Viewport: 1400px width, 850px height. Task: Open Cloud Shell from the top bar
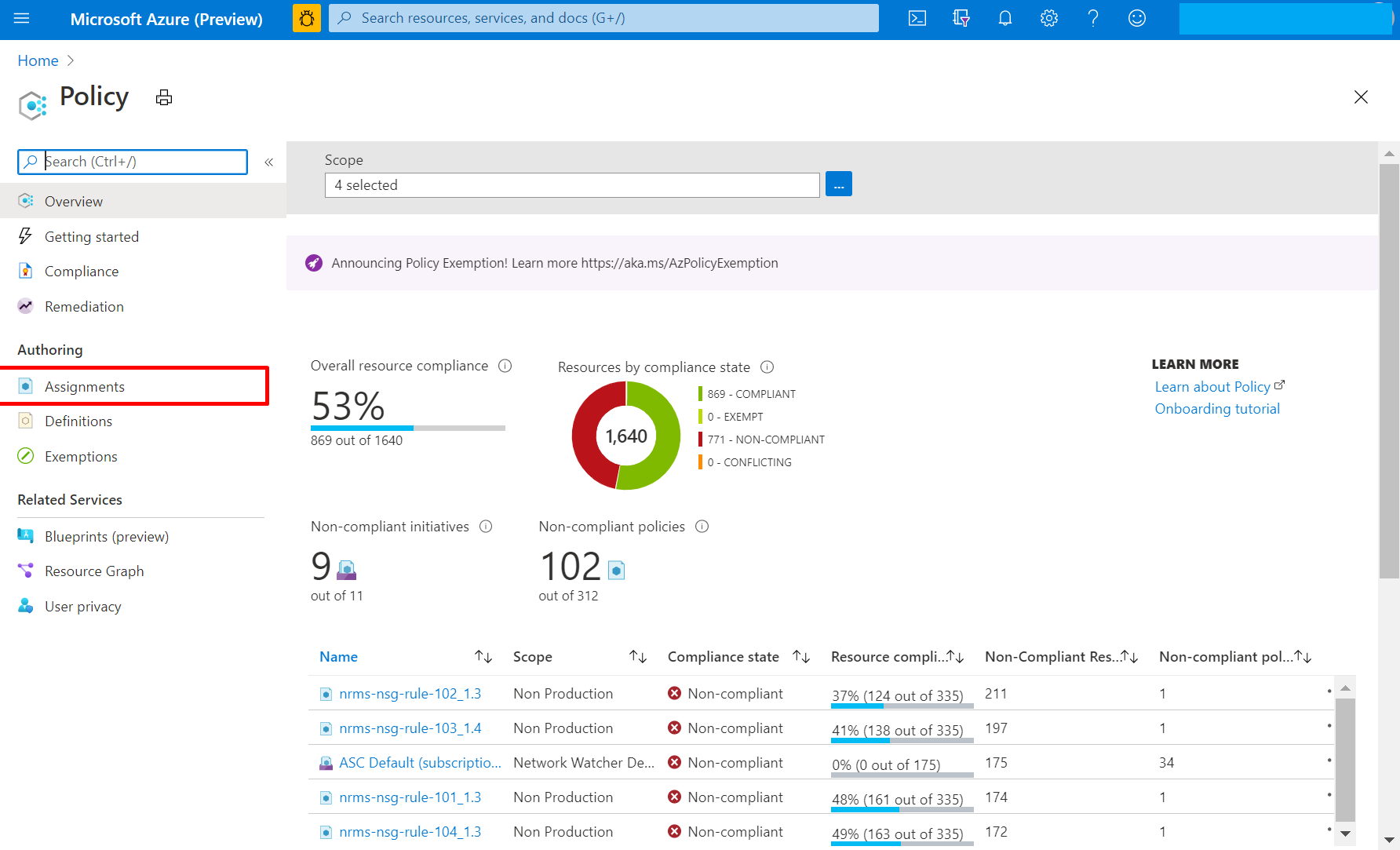(x=917, y=18)
